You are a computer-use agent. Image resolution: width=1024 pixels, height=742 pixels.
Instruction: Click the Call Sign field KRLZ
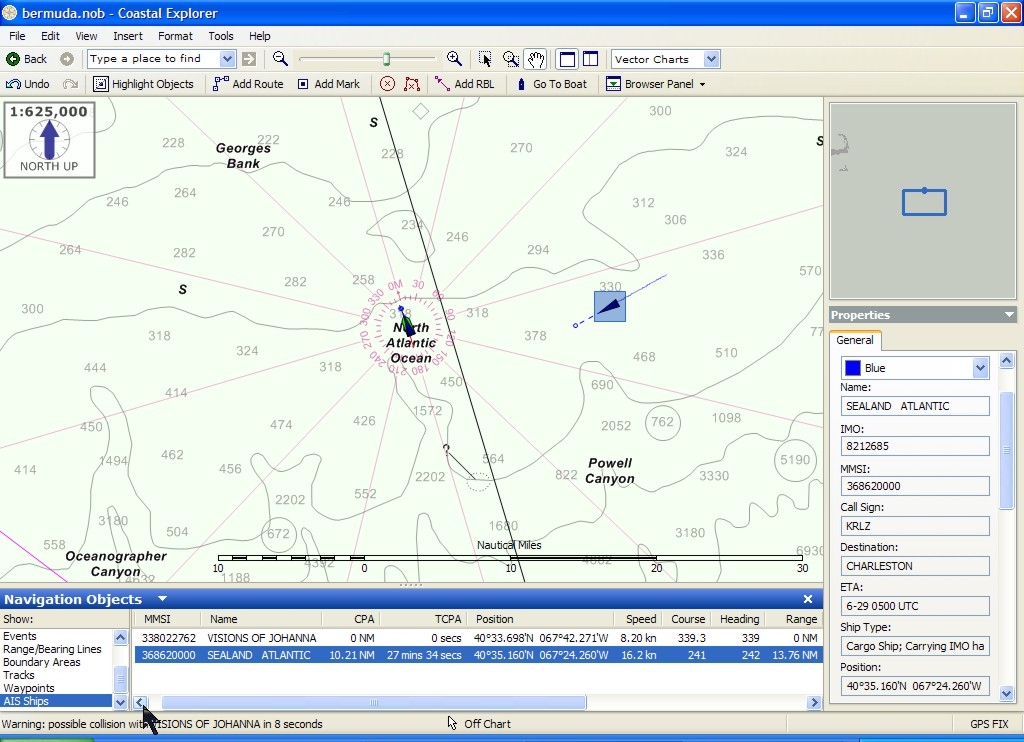click(x=914, y=526)
